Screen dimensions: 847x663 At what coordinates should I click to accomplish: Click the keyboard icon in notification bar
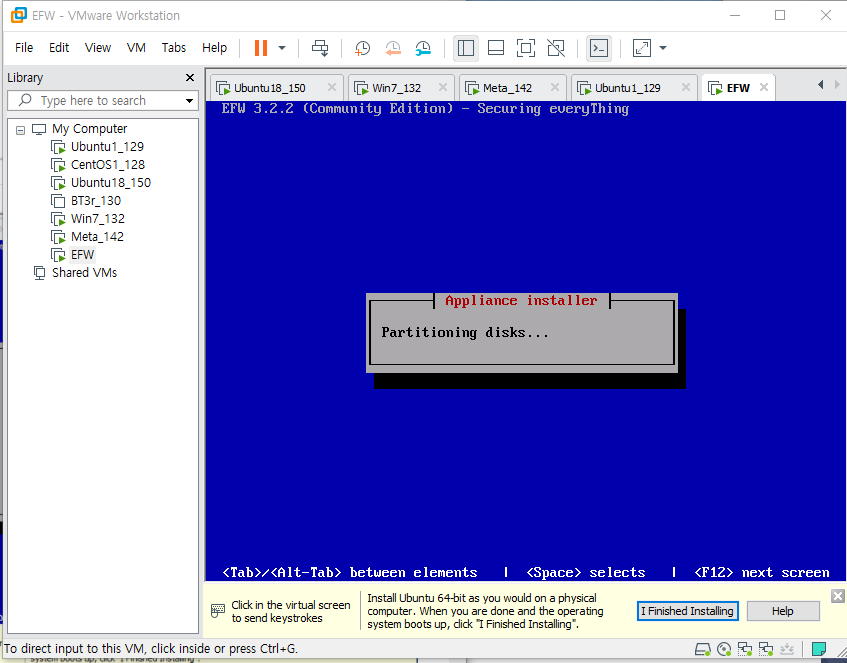point(218,611)
